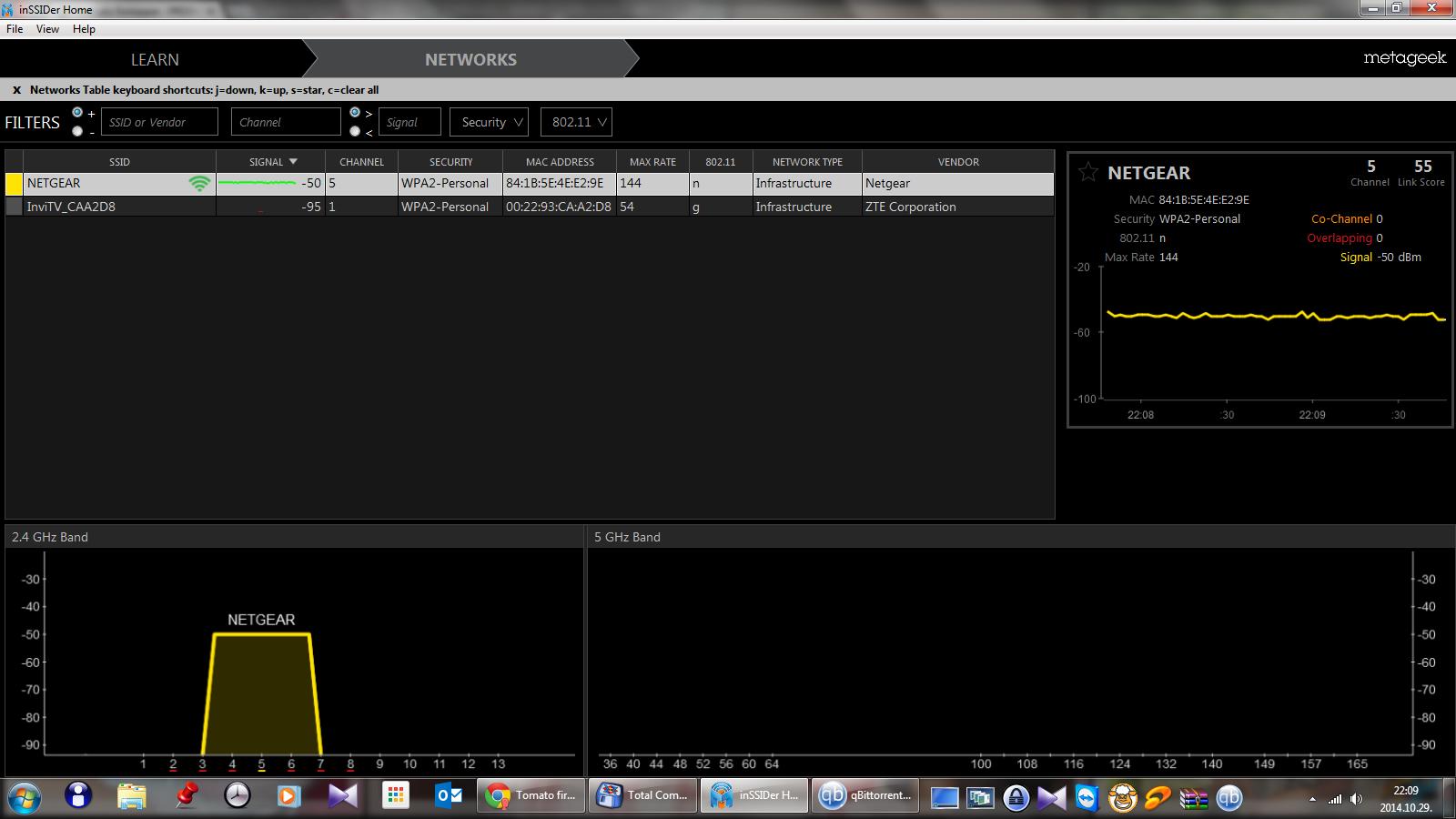Click InviTV_CAA2D8 row gray color swatch
Screen dimensions: 1456x819
pyautogui.click(x=14, y=207)
